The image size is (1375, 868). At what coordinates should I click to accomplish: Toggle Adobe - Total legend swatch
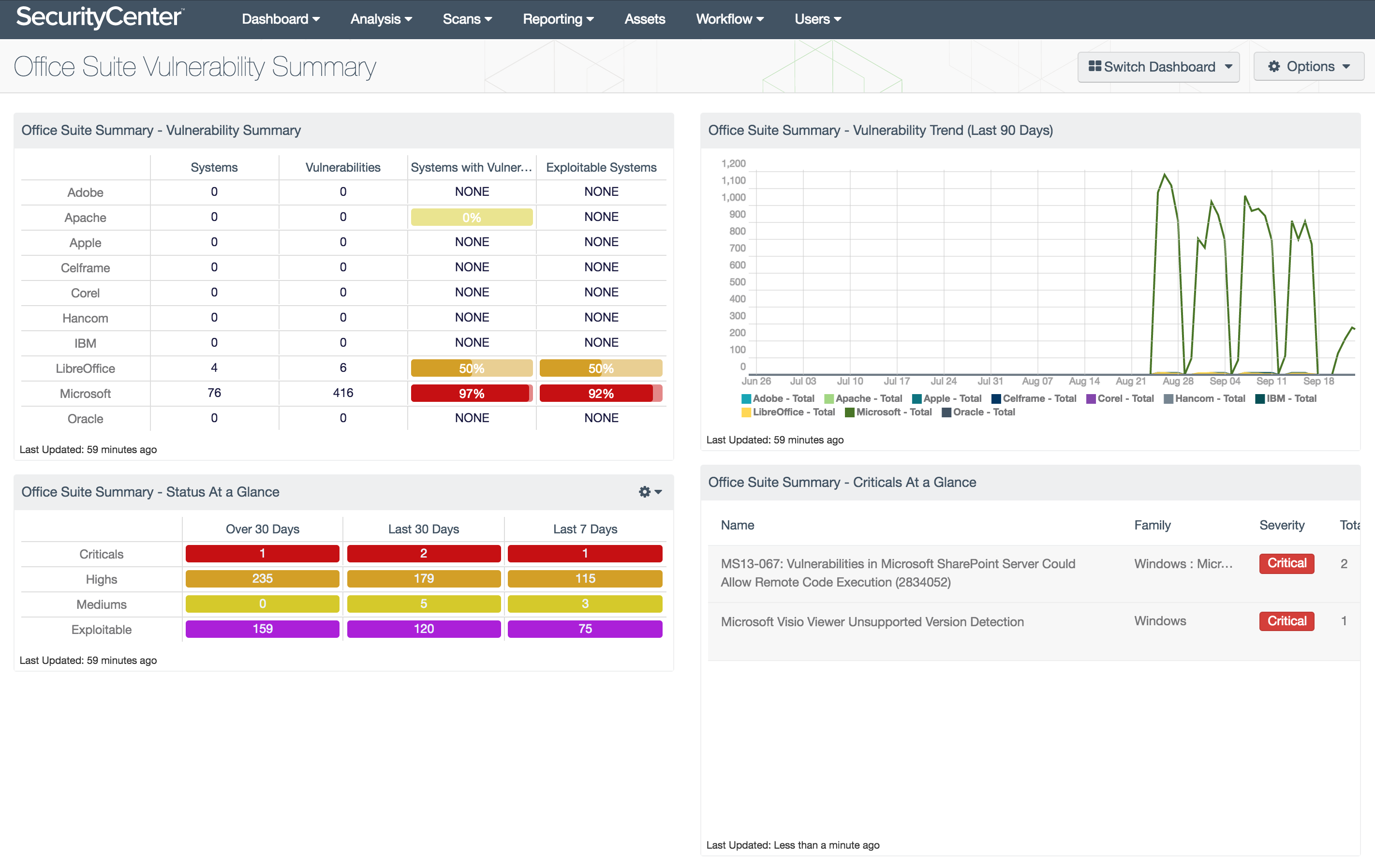pyautogui.click(x=746, y=398)
